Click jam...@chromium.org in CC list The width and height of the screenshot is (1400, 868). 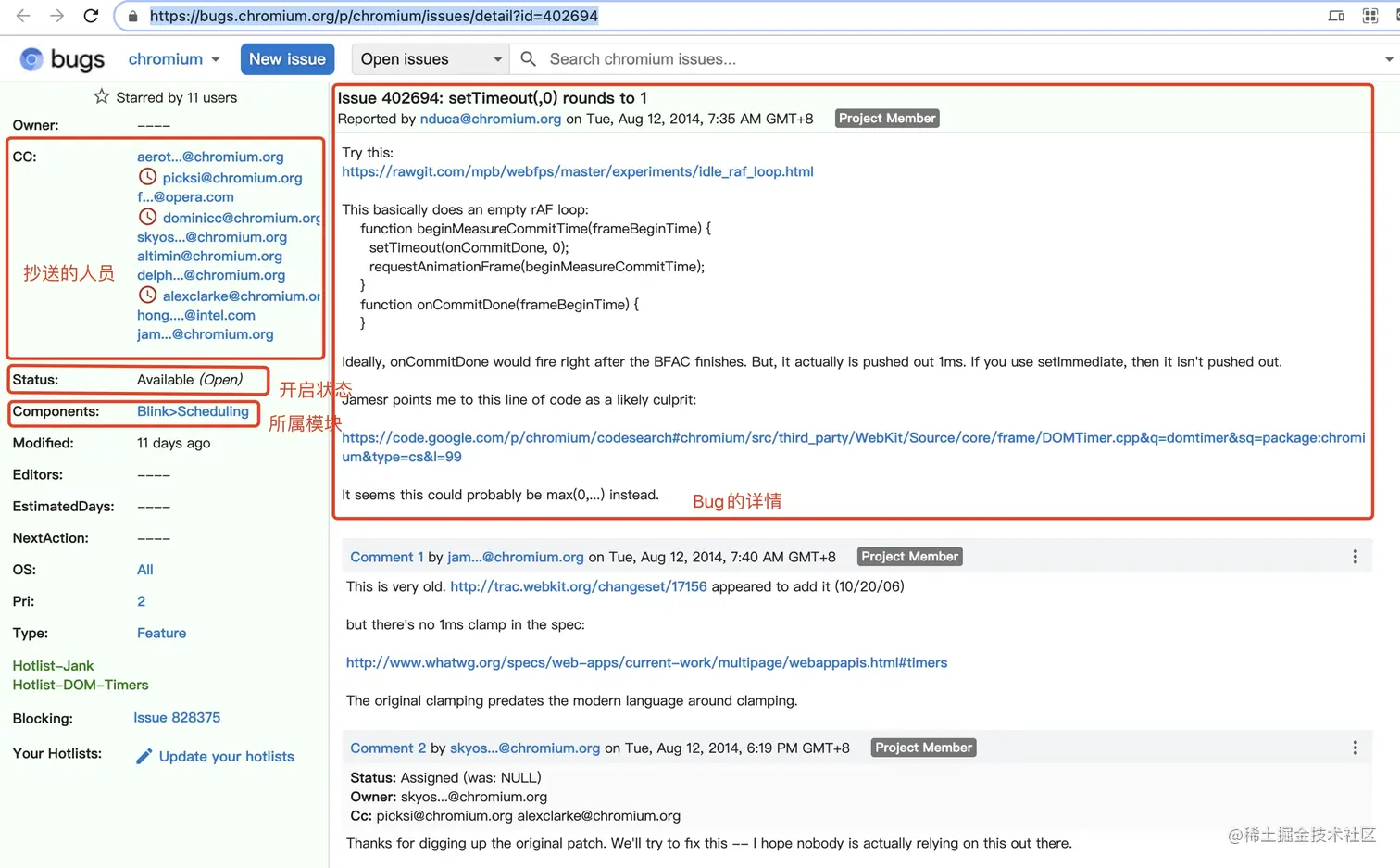coord(206,334)
